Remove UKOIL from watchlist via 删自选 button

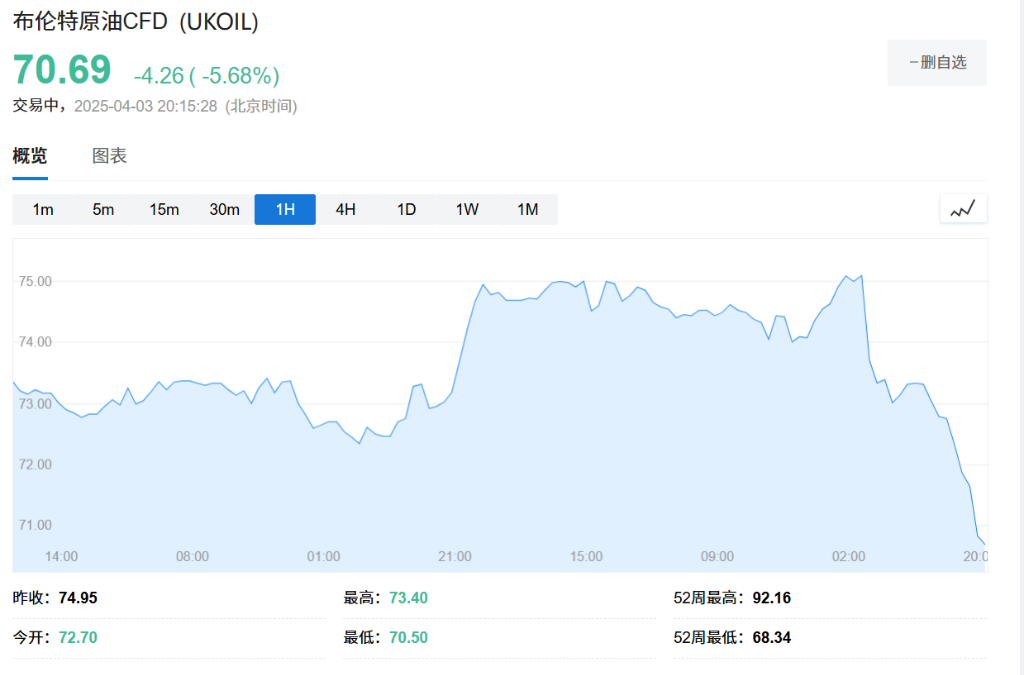(x=936, y=63)
